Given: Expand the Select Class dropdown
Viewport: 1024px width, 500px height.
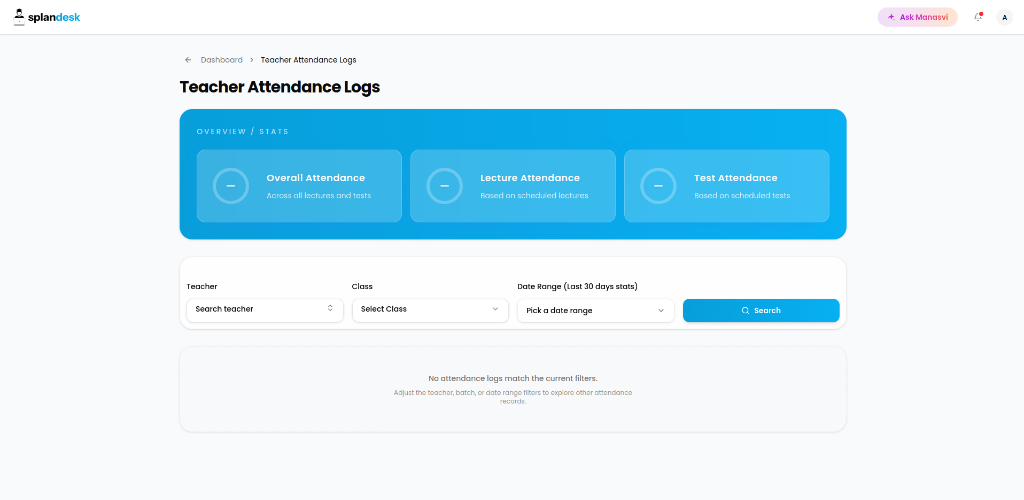Looking at the screenshot, I should coord(430,309).
